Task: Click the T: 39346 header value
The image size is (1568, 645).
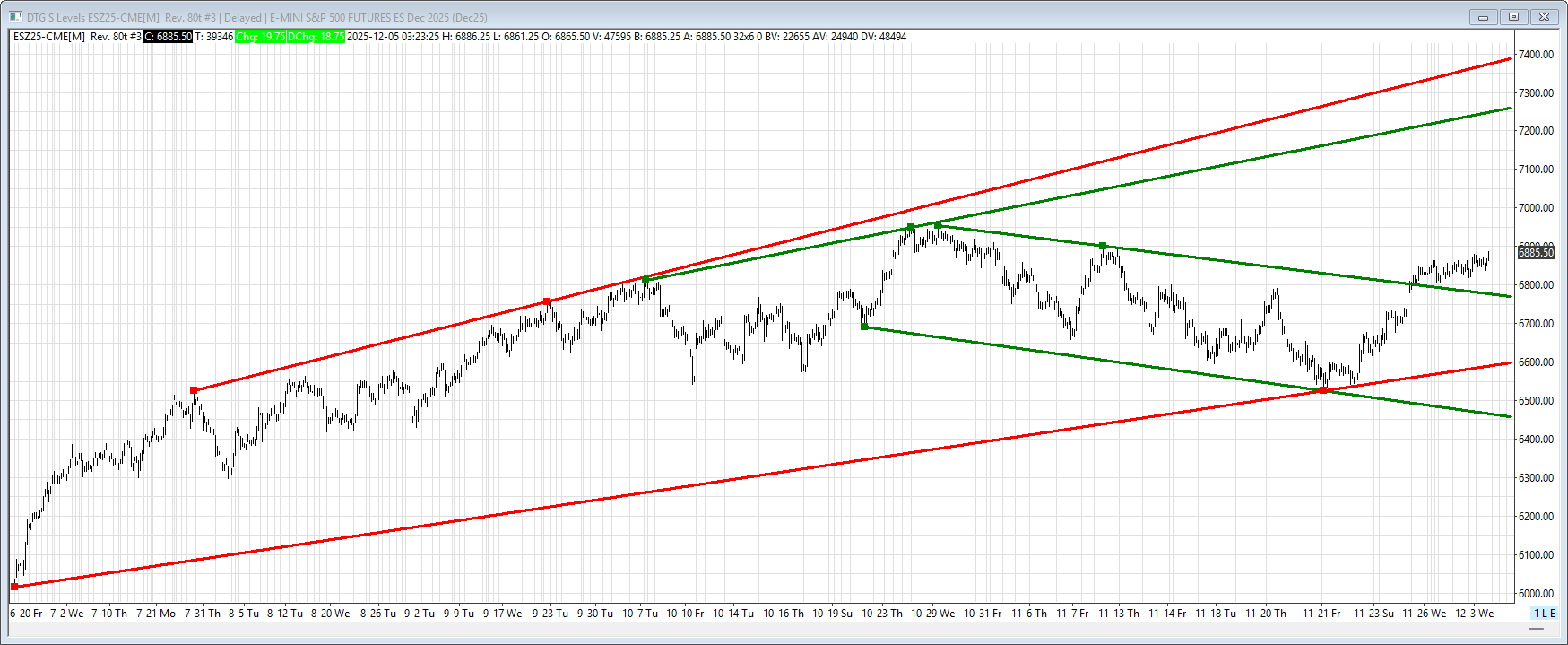Action: click(x=214, y=37)
